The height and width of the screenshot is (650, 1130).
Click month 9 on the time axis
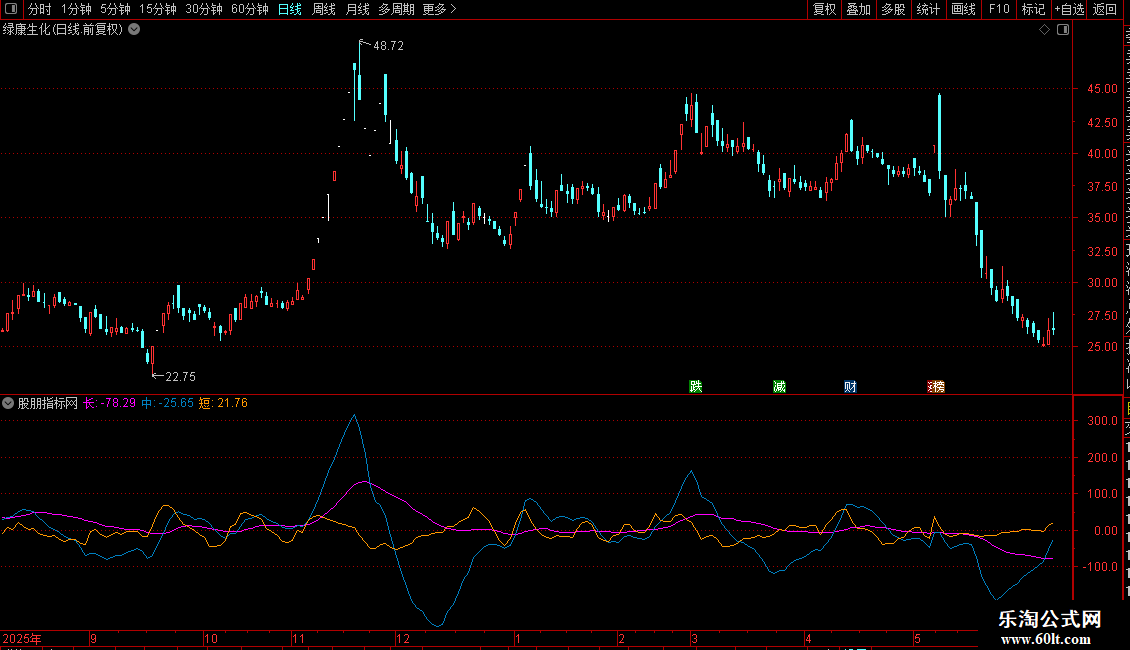click(x=94, y=639)
